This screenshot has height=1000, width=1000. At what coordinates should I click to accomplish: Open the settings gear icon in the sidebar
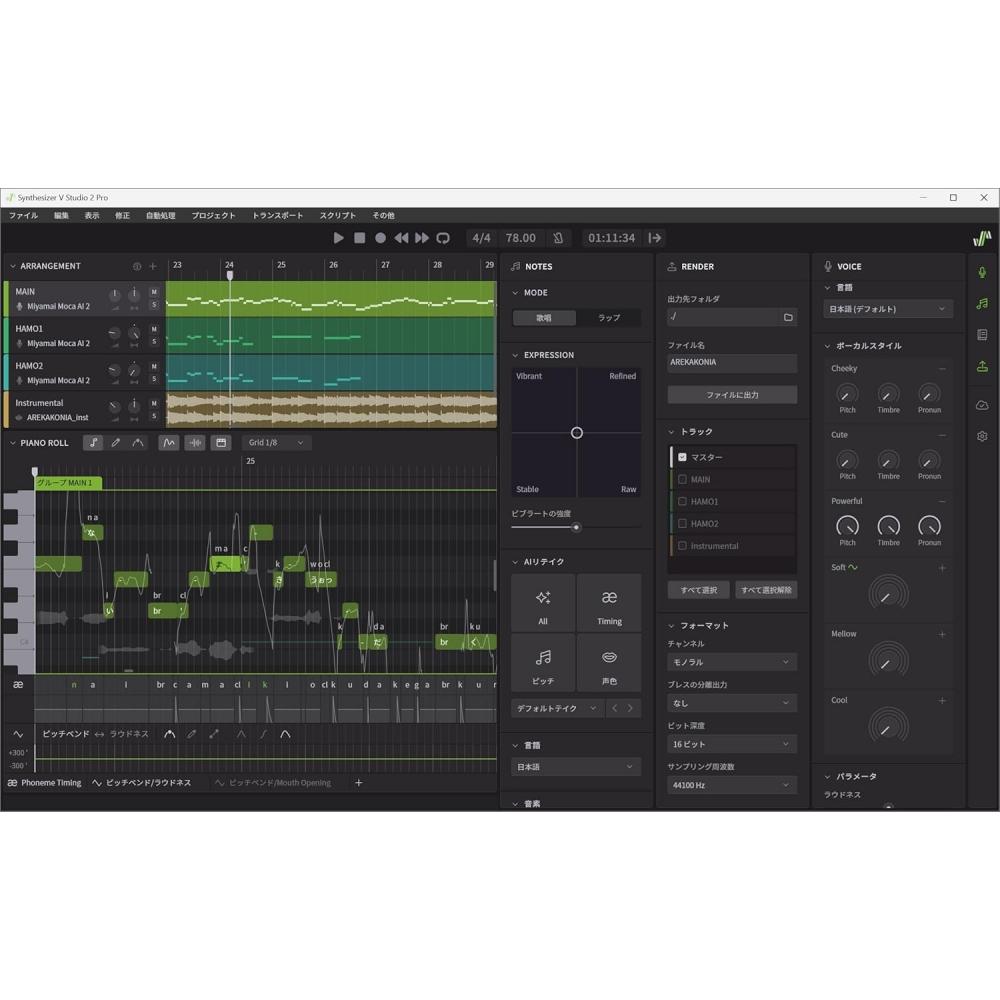(982, 436)
